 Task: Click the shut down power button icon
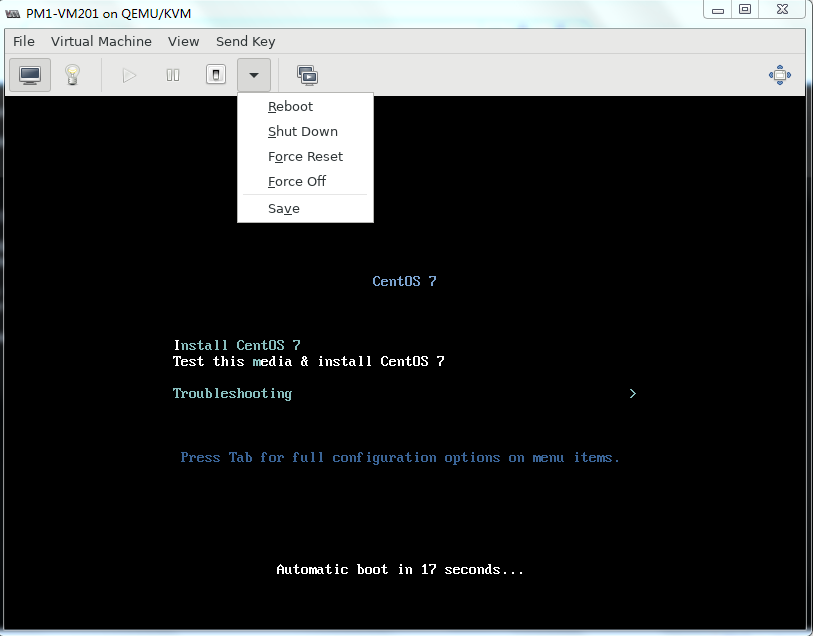[x=216, y=75]
